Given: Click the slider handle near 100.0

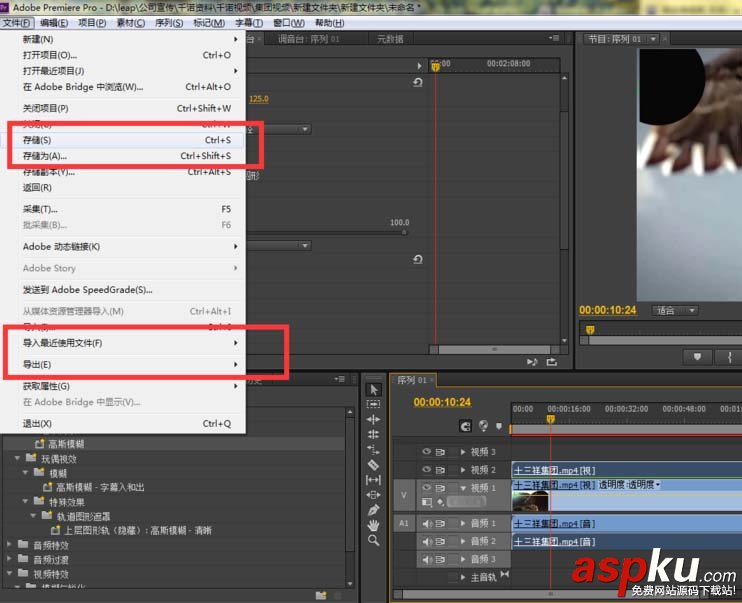Looking at the screenshot, I should click(x=405, y=233).
